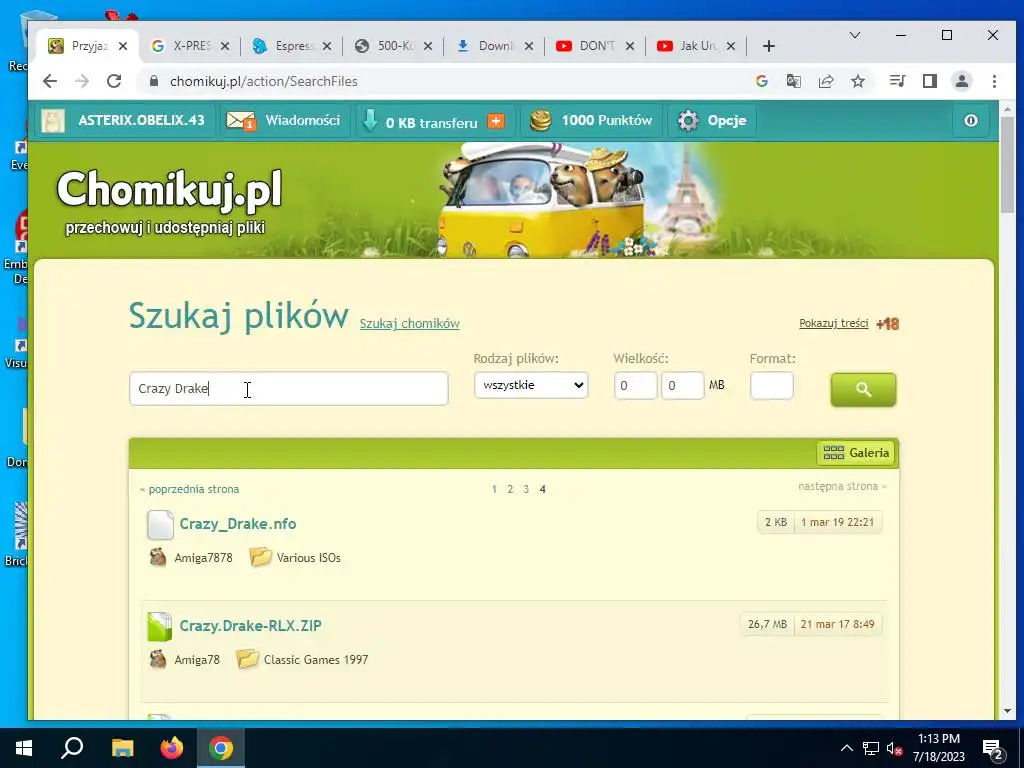Open Chrome three-dot menu

tap(994, 81)
